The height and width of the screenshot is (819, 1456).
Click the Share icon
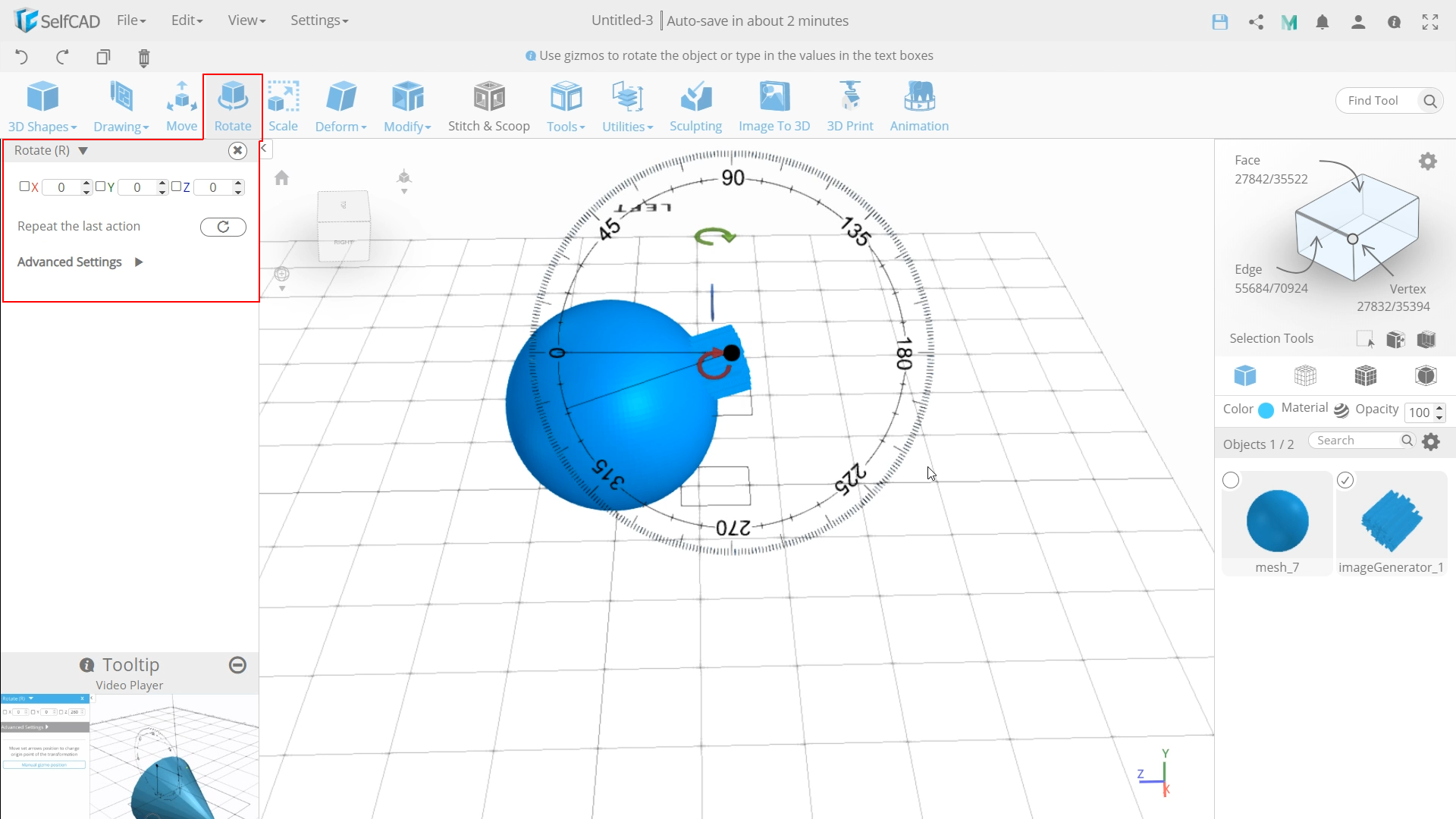point(1256,22)
